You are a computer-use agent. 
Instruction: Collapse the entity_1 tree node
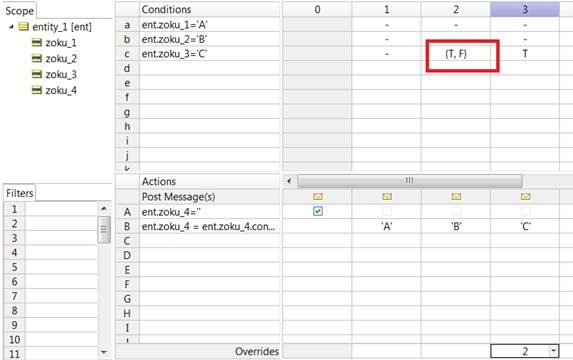tap(11, 27)
